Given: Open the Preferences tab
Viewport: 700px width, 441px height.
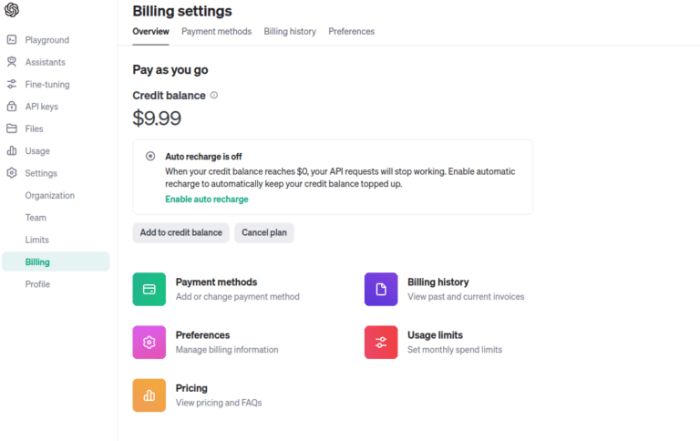Looking at the screenshot, I should [351, 32].
